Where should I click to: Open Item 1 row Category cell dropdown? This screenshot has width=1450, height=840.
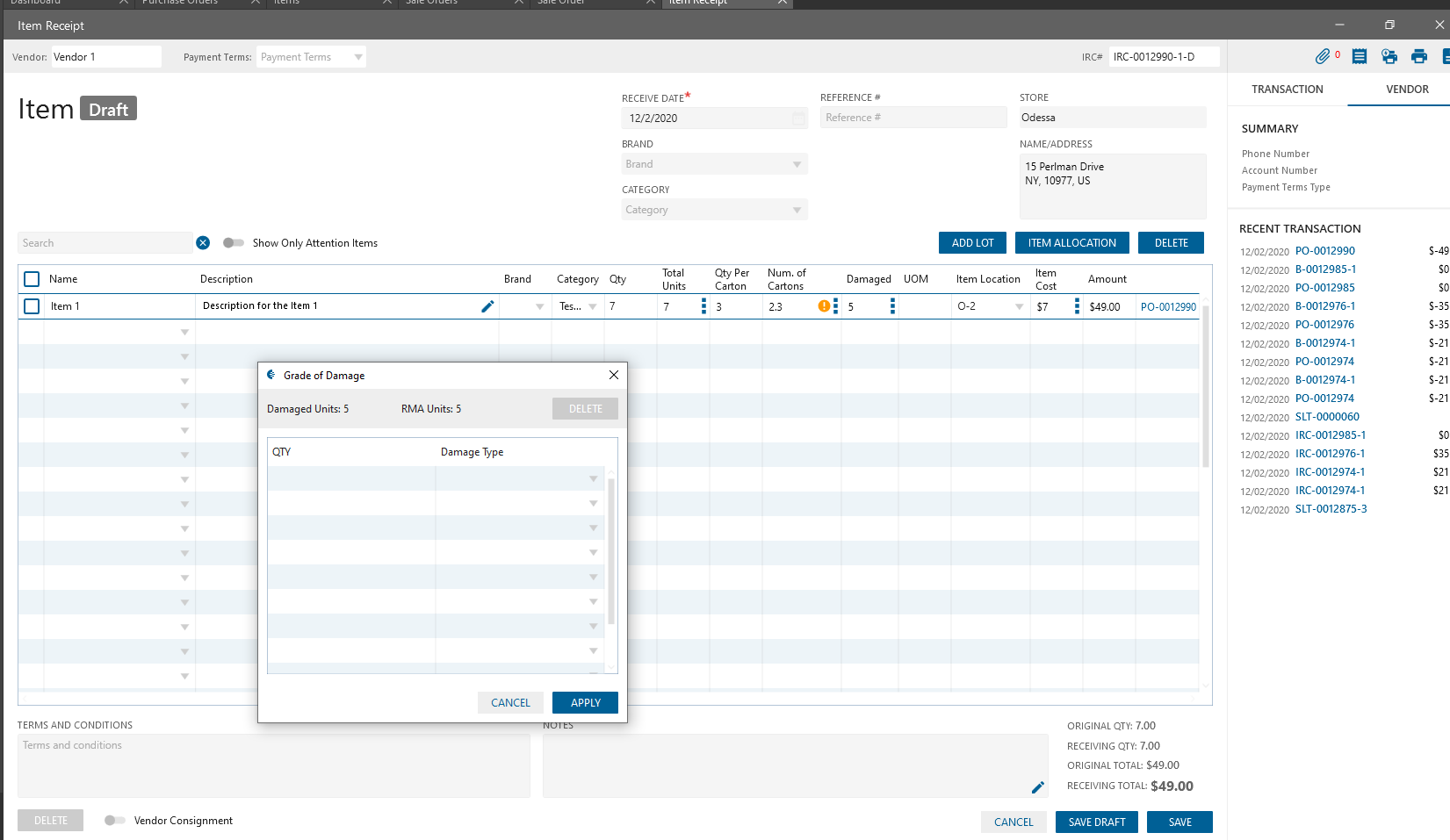click(593, 307)
